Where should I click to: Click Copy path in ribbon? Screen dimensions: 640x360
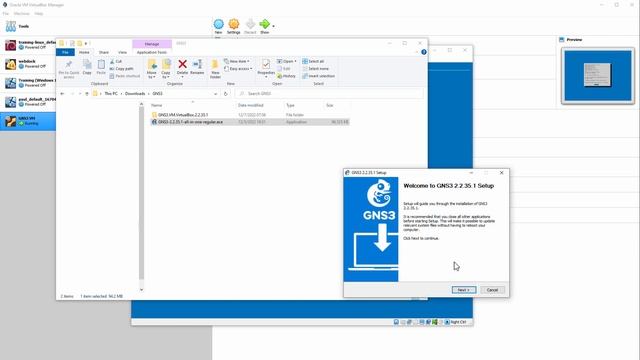pyautogui.click(x=122, y=69)
